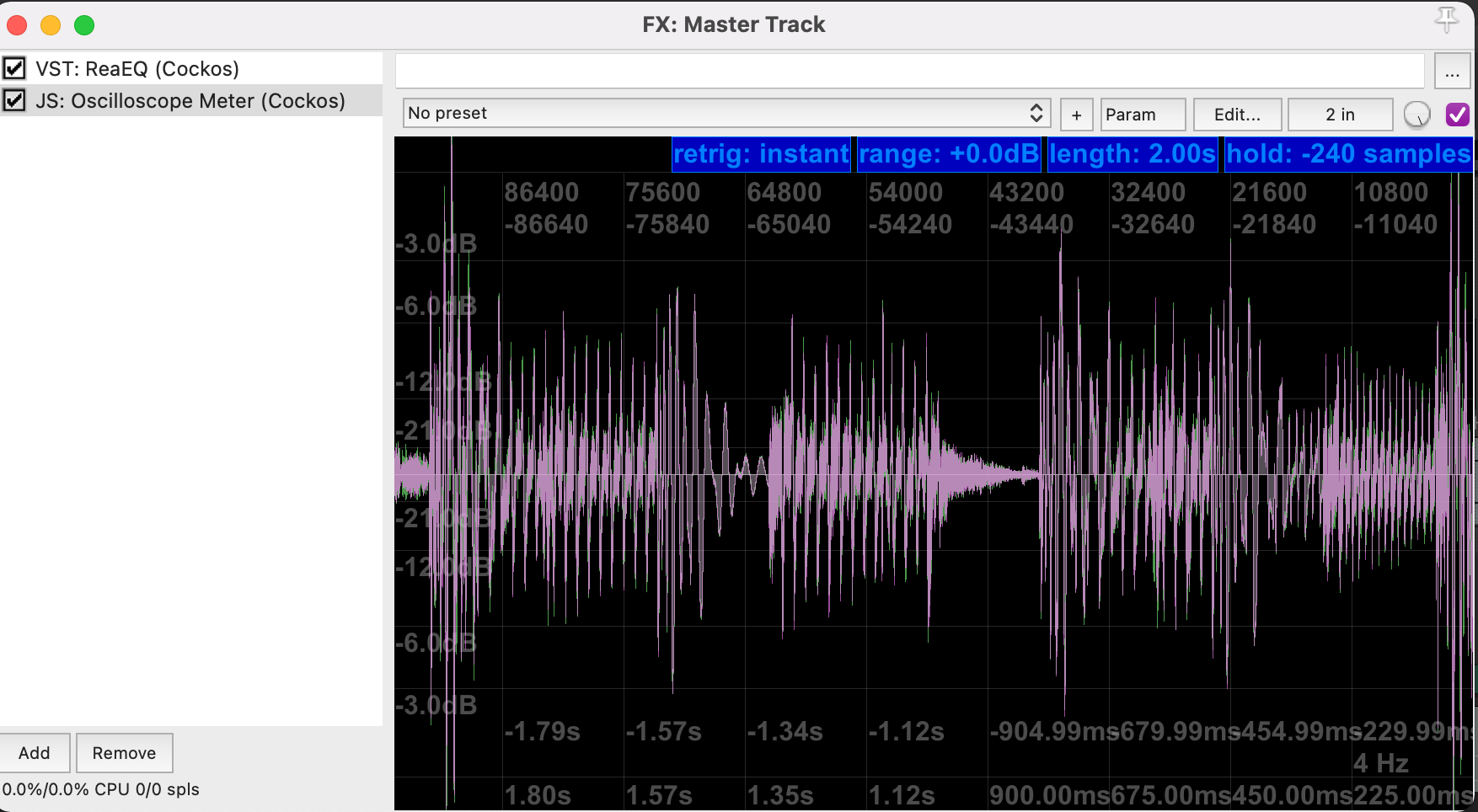Click the FX comment text field
1478x812 pixels.
[x=910, y=71]
